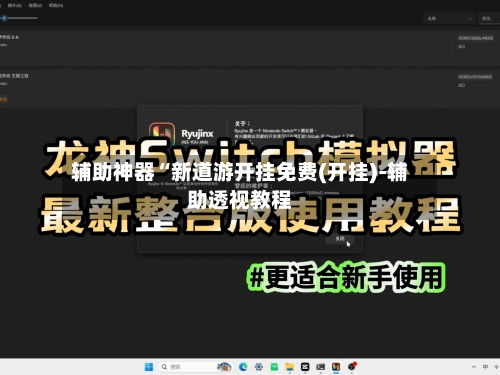Open File Explorer from the taskbar
This screenshot has width=500, height=375.
pyautogui.click(x=290, y=367)
